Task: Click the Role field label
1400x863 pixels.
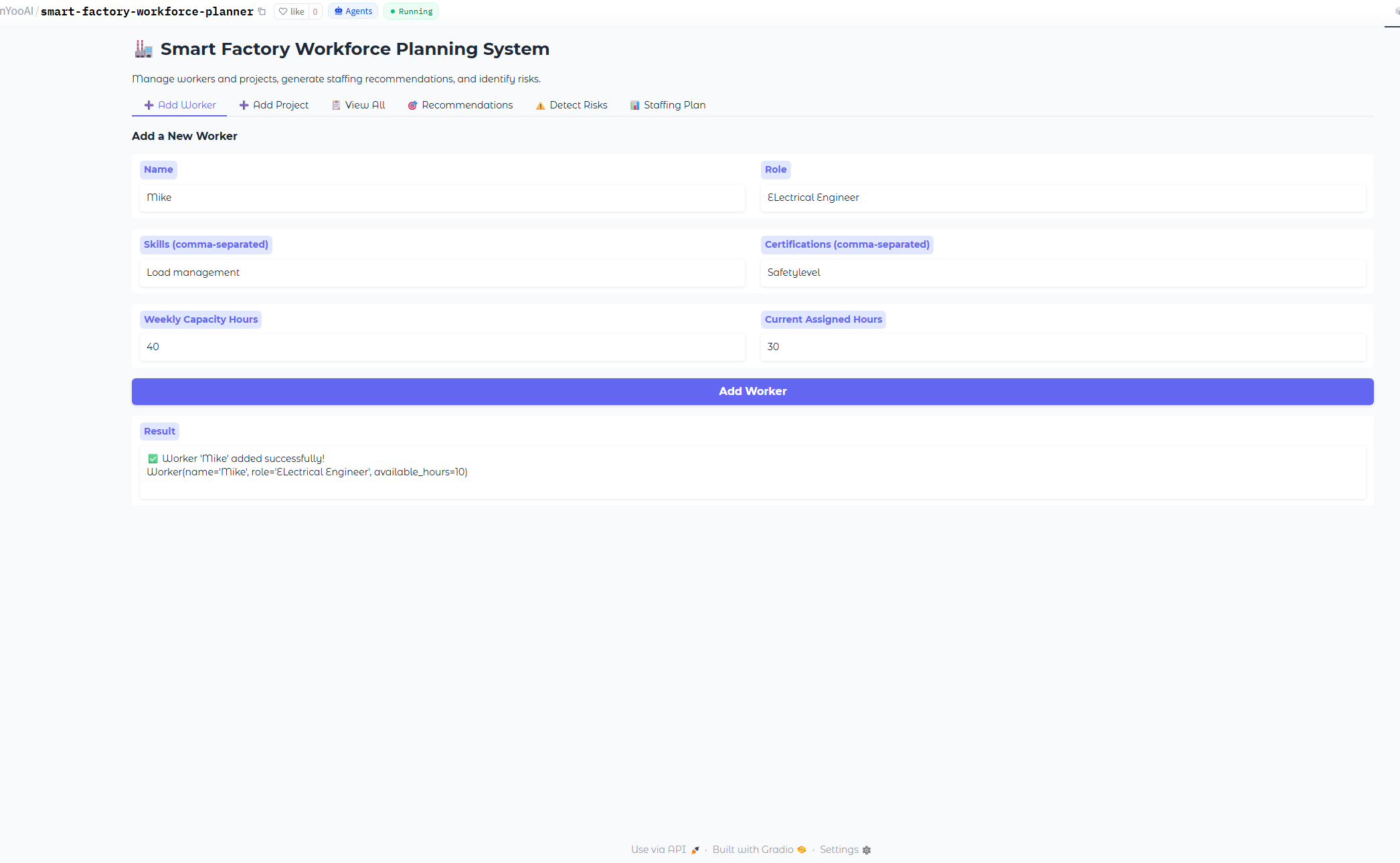Action: (776, 169)
